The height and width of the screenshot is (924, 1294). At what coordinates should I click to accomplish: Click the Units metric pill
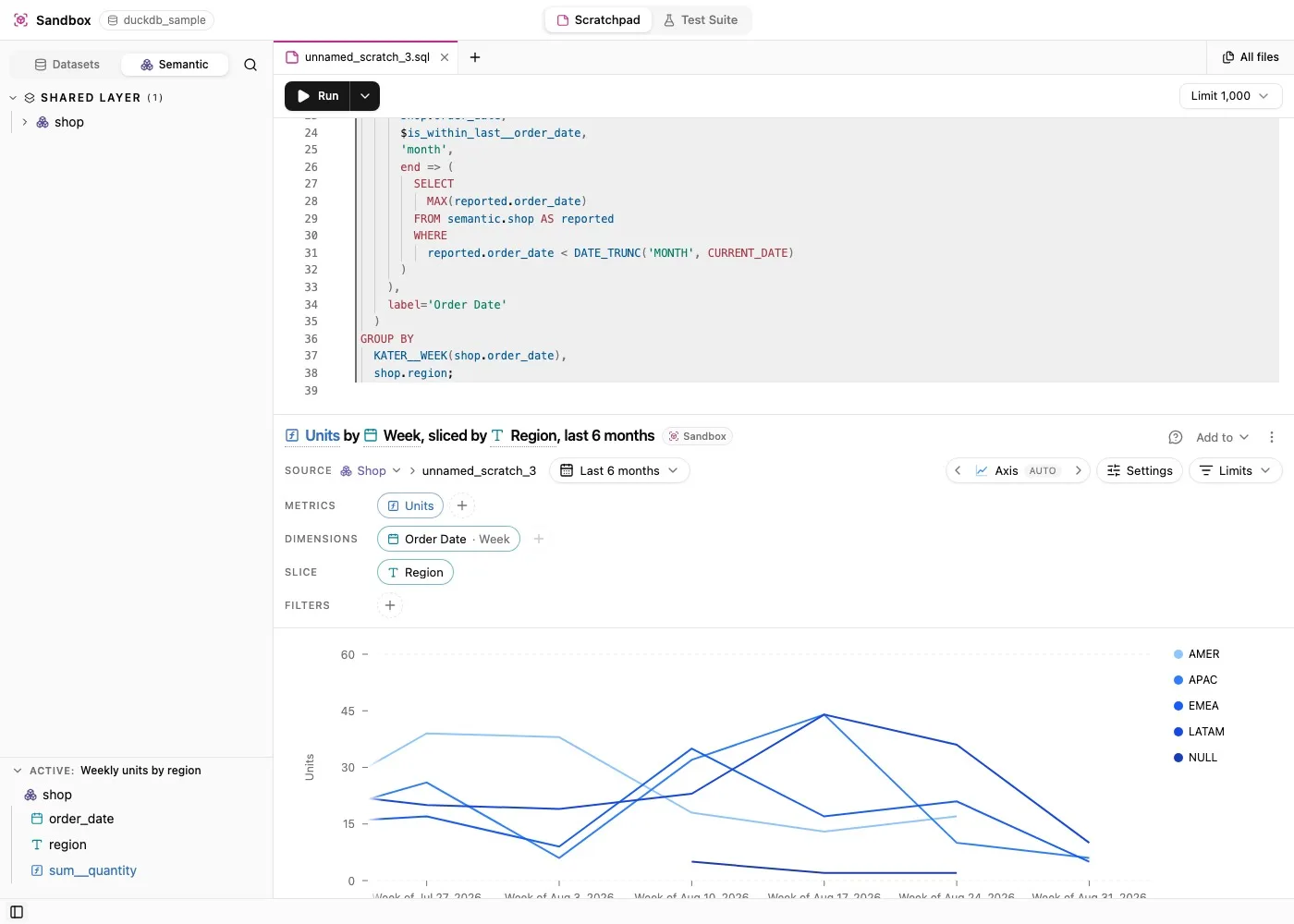pos(410,505)
